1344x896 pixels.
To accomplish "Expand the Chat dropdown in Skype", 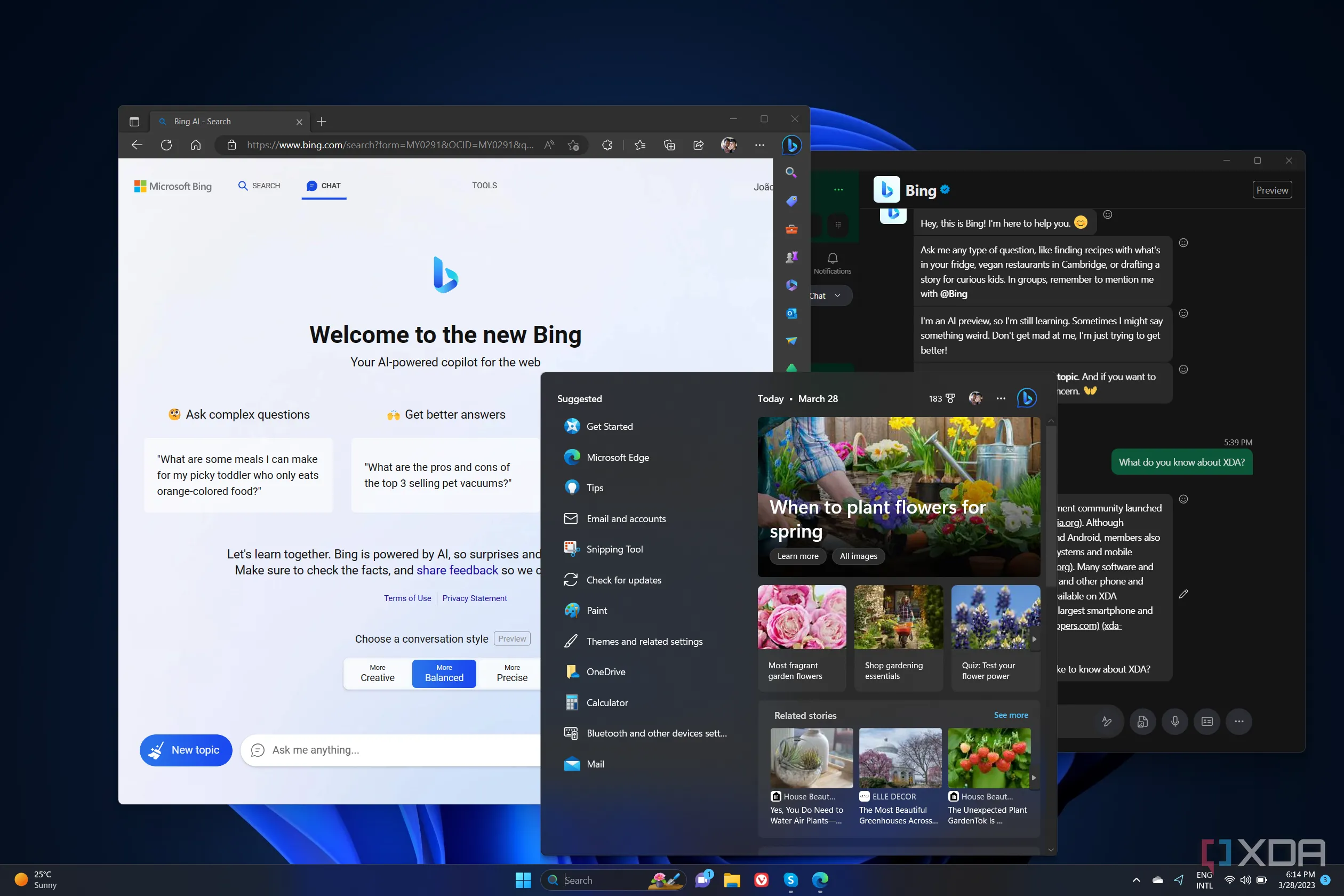I will (x=837, y=295).
